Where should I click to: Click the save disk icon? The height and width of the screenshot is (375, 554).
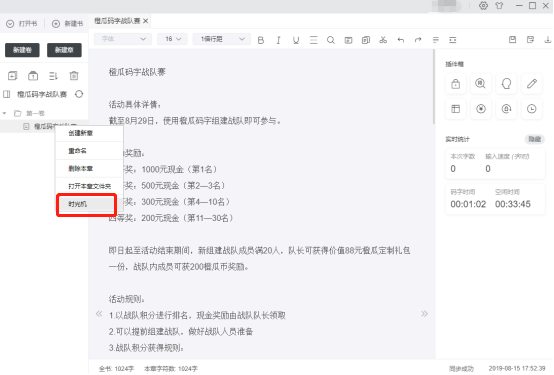[x=512, y=40]
